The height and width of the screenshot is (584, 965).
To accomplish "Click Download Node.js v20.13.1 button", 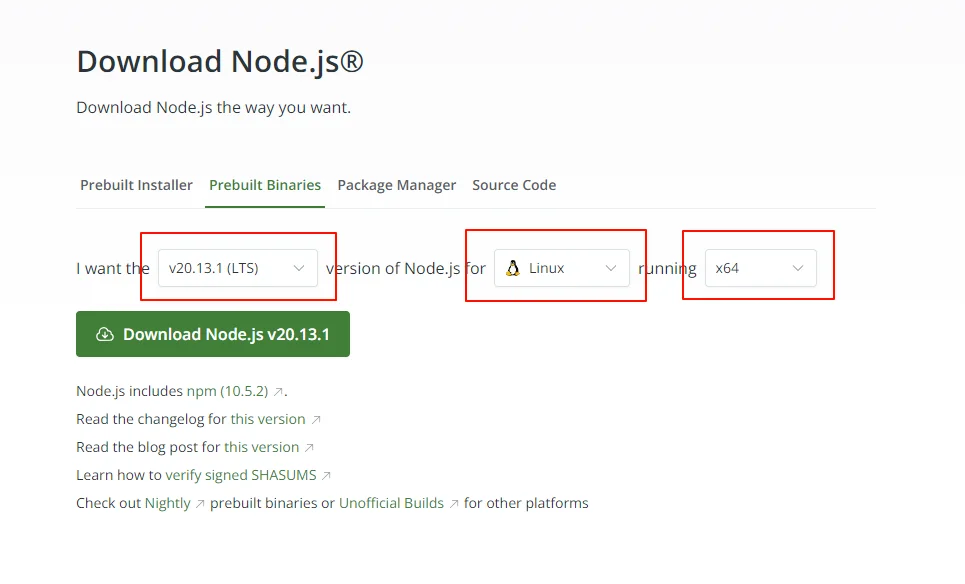I will 213,334.
